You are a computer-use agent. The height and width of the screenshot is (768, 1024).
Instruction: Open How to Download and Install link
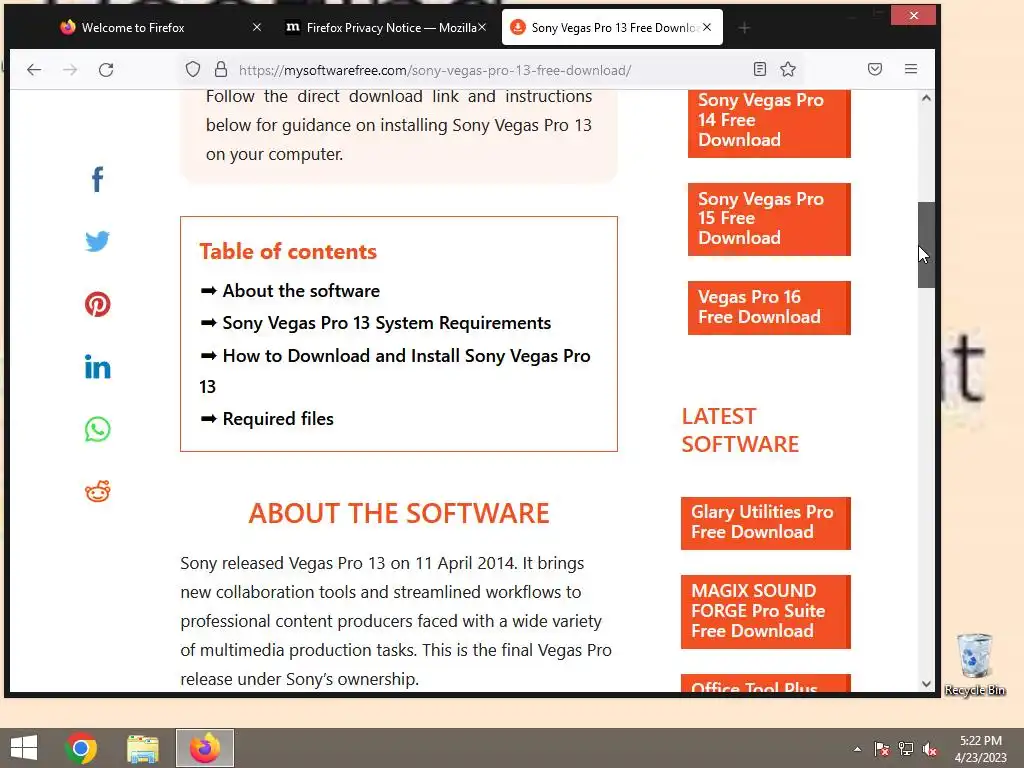click(x=395, y=371)
